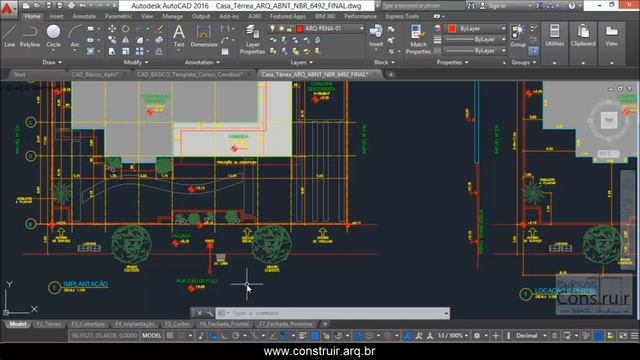Open the annotation scale 1:1 dropdown
The image size is (640, 360).
[x=453, y=336]
